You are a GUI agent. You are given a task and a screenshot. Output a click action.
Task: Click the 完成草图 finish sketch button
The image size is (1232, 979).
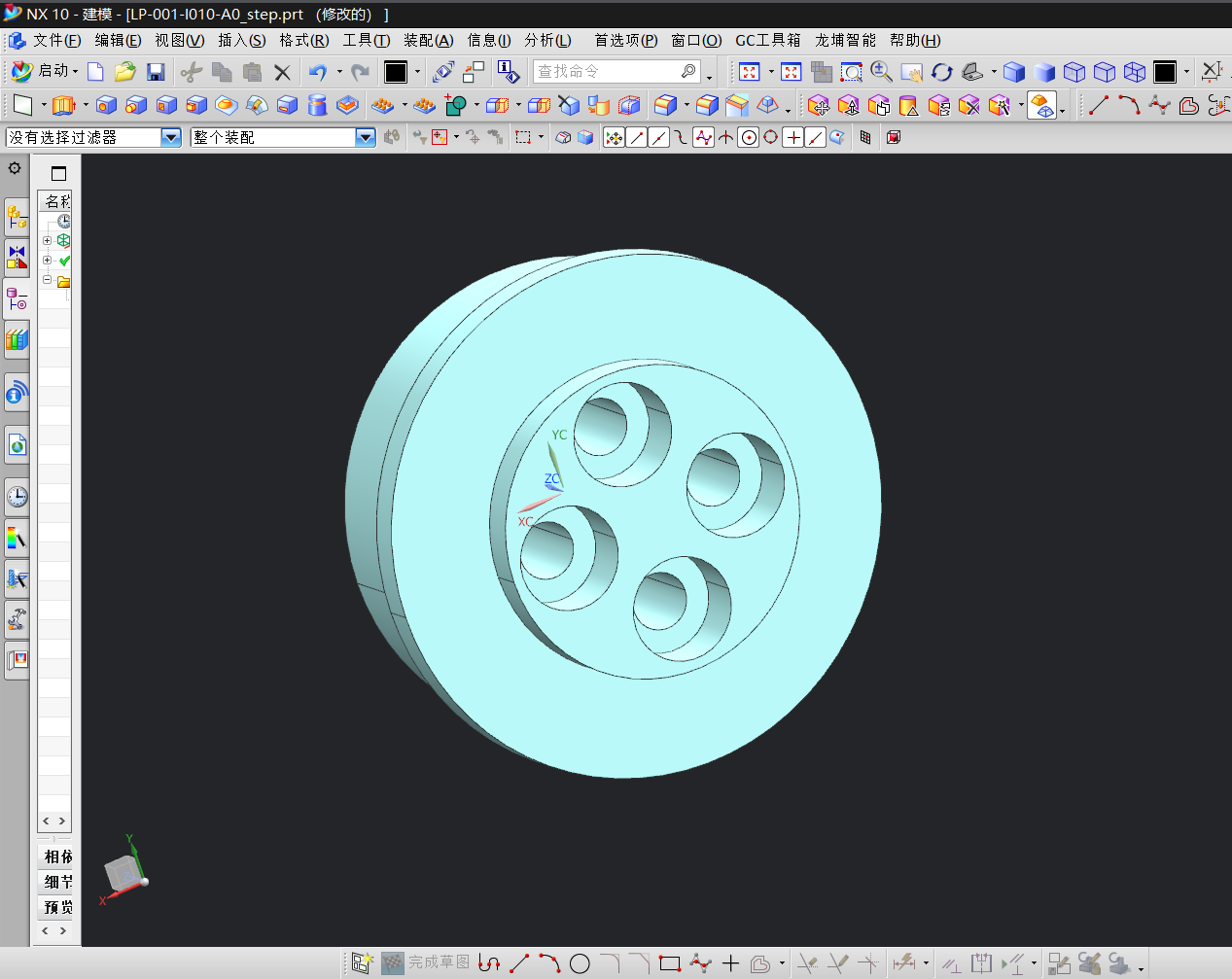(x=426, y=962)
